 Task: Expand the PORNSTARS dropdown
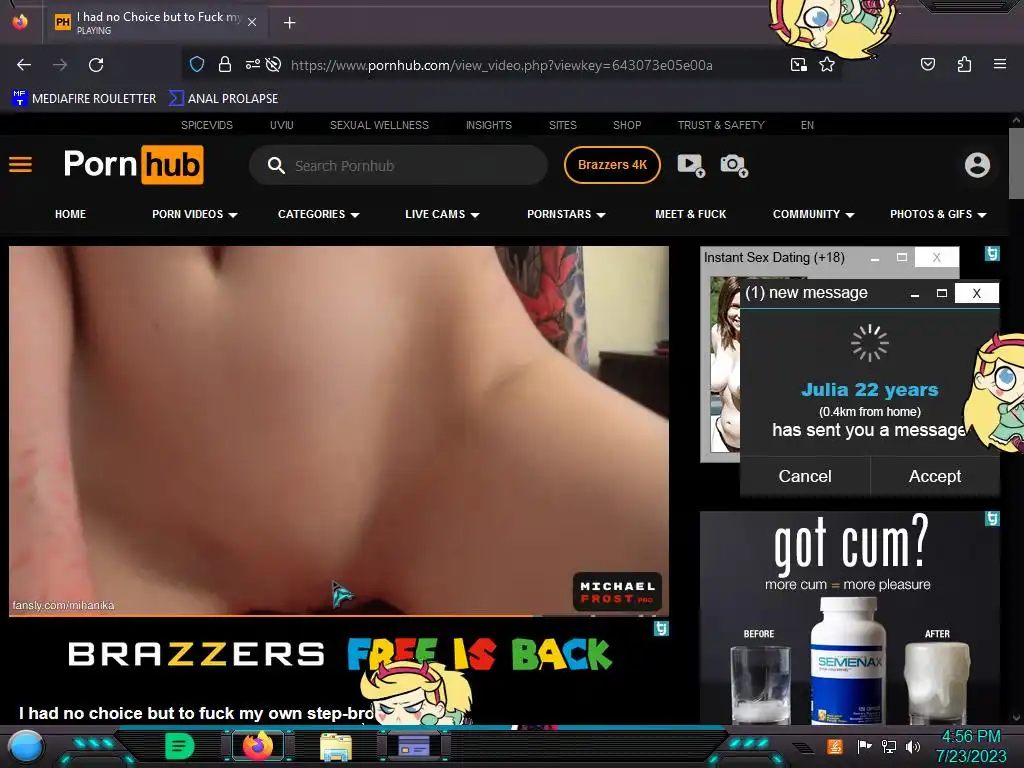(x=566, y=214)
